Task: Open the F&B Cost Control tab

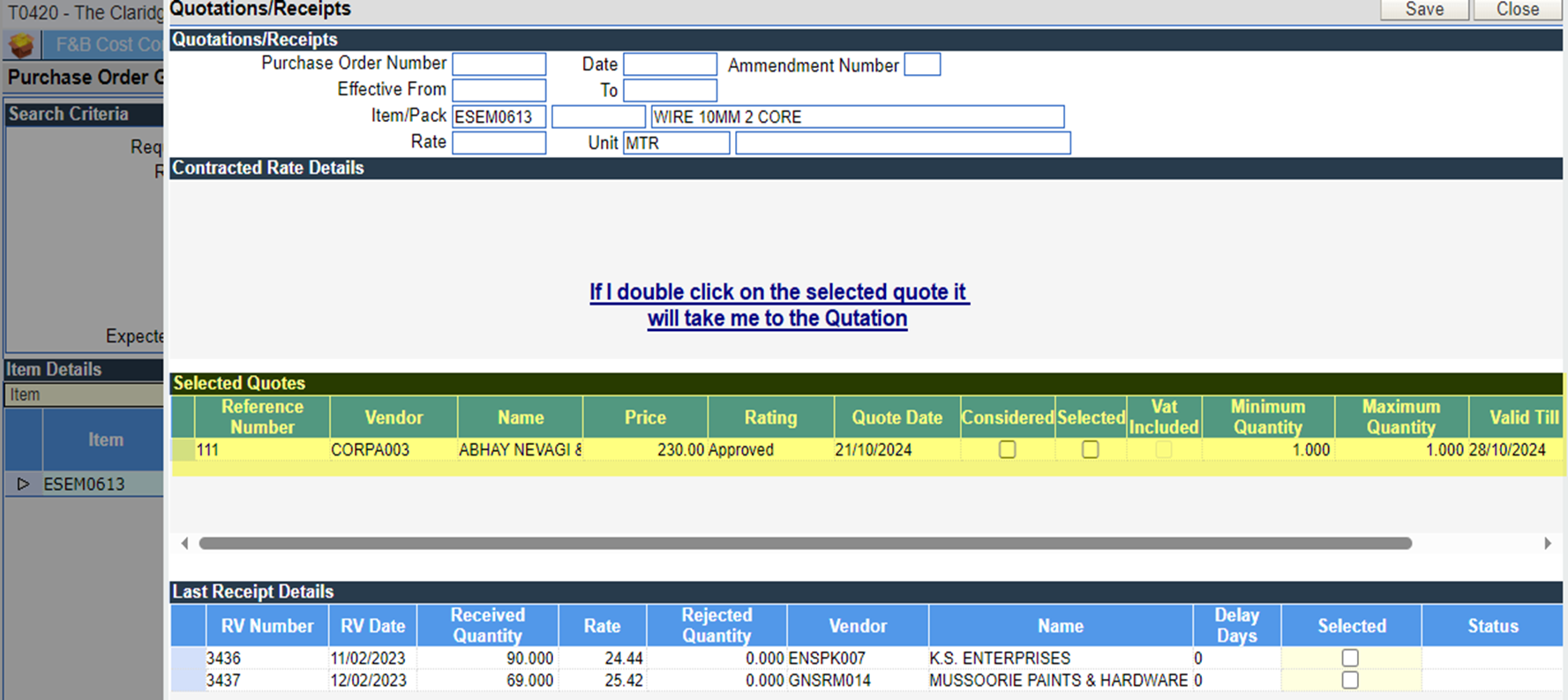Action: [x=106, y=45]
